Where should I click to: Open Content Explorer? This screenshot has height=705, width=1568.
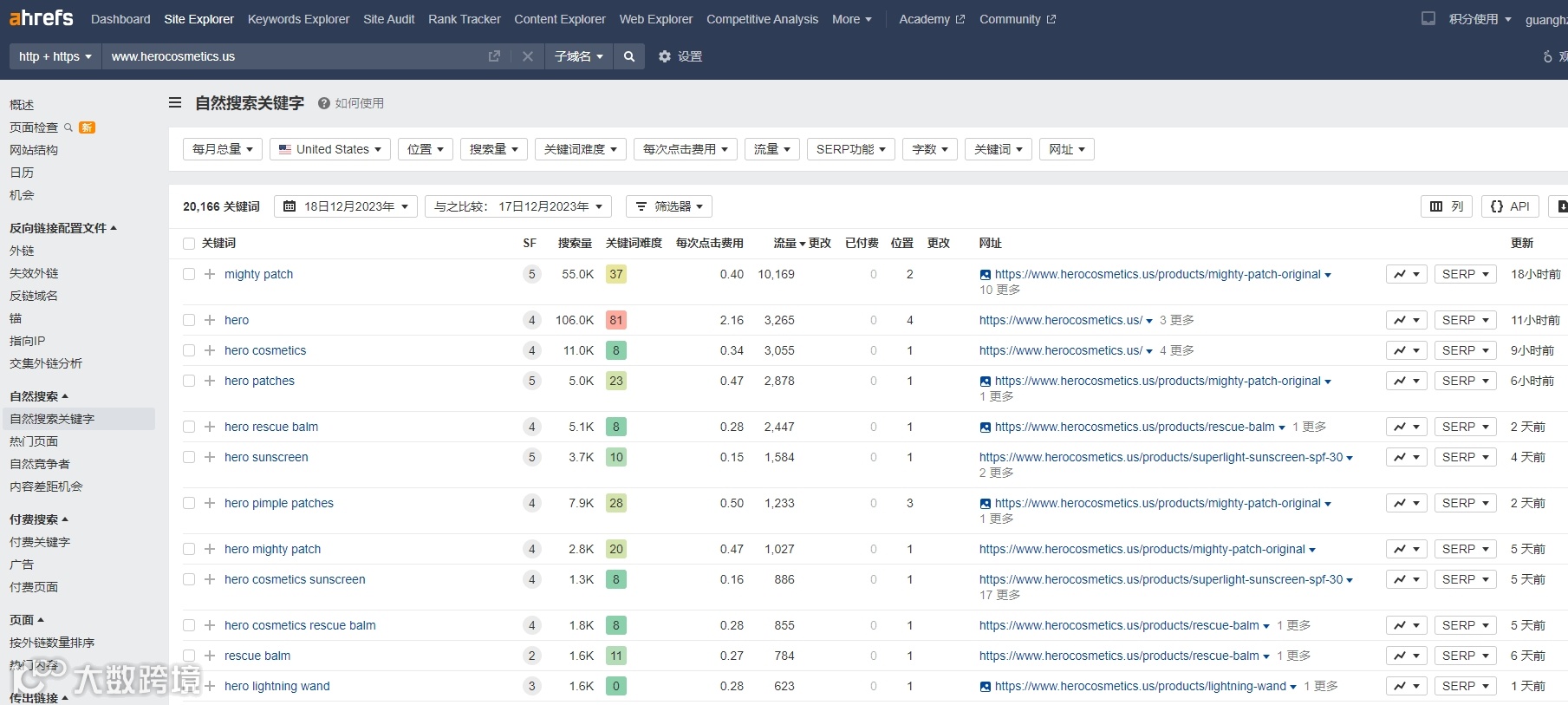pyautogui.click(x=560, y=19)
